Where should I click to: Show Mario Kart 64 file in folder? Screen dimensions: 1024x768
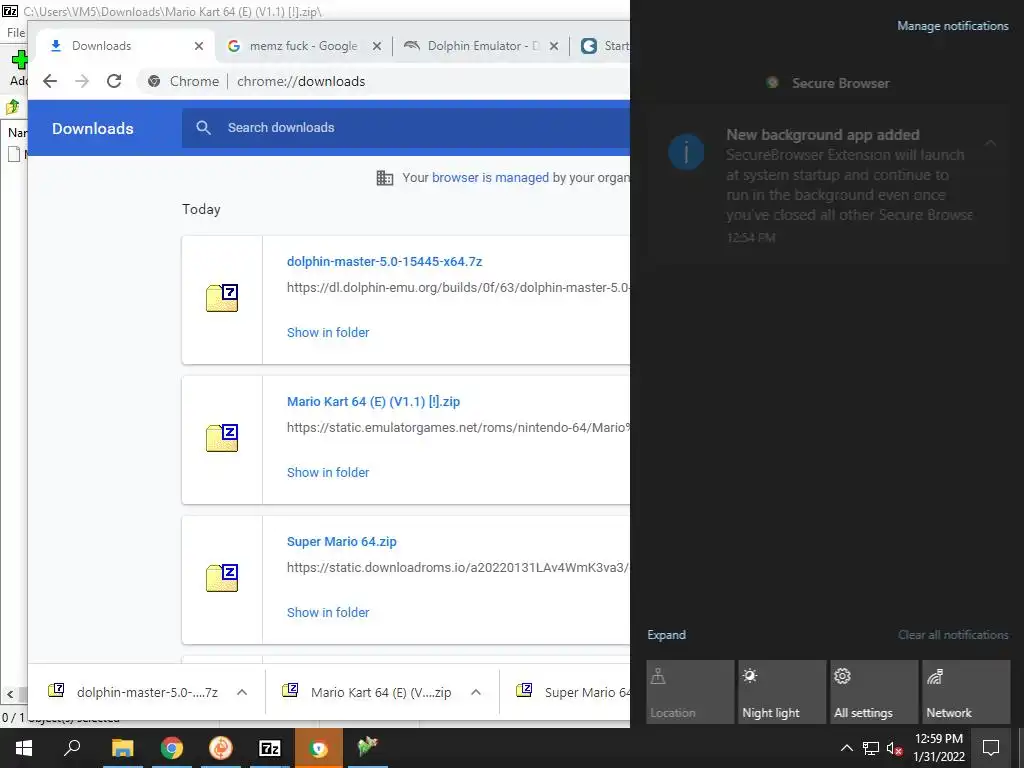(x=328, y=472)
